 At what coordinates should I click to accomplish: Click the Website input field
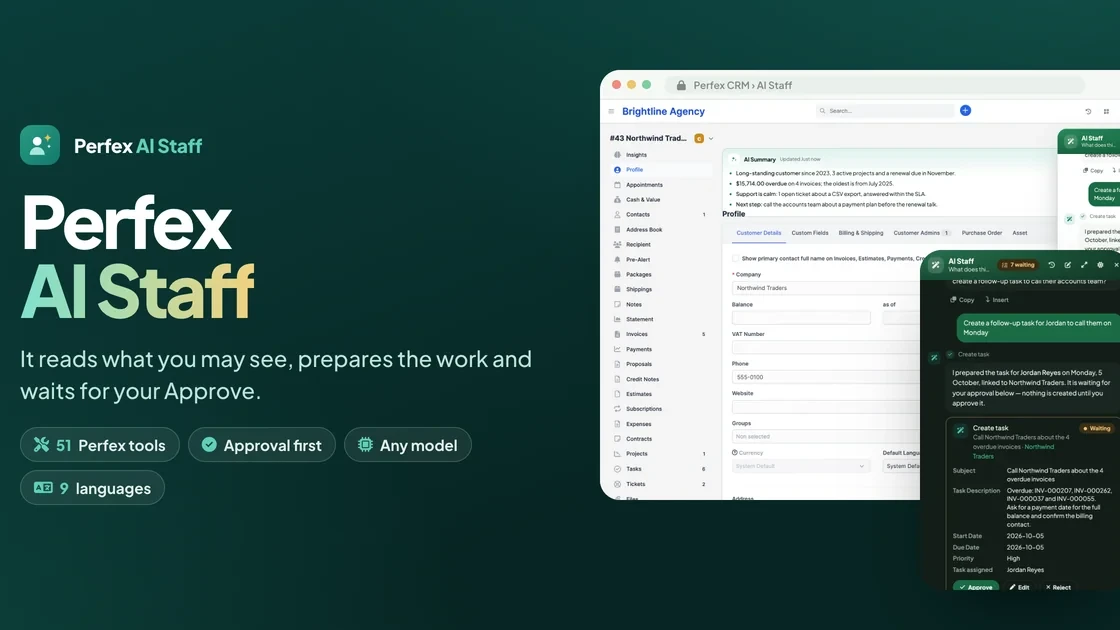tap(826, 407)
